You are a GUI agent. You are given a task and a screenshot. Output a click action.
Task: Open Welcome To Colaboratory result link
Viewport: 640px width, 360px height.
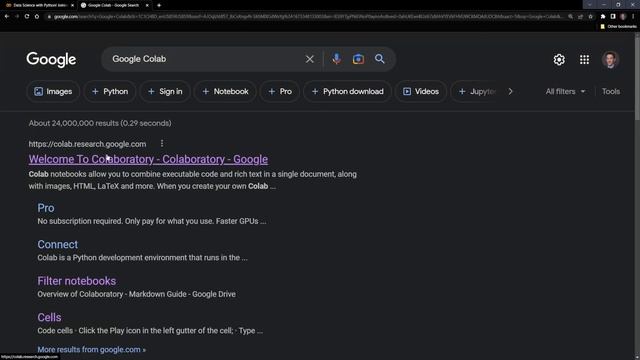click(148, 159)
